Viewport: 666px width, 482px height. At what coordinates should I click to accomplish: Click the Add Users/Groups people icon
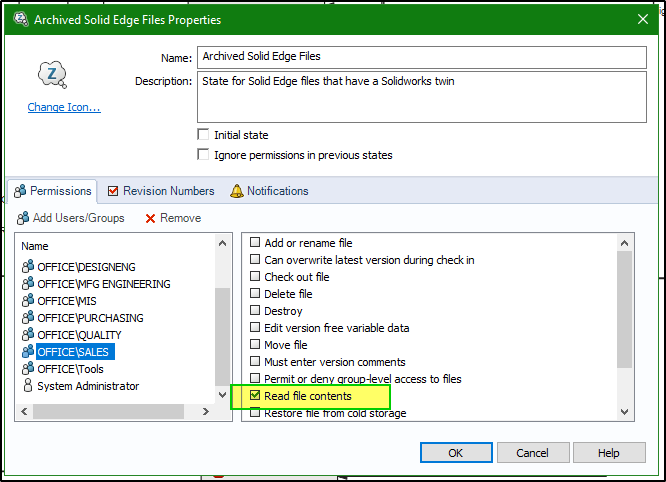click(23, 218)
